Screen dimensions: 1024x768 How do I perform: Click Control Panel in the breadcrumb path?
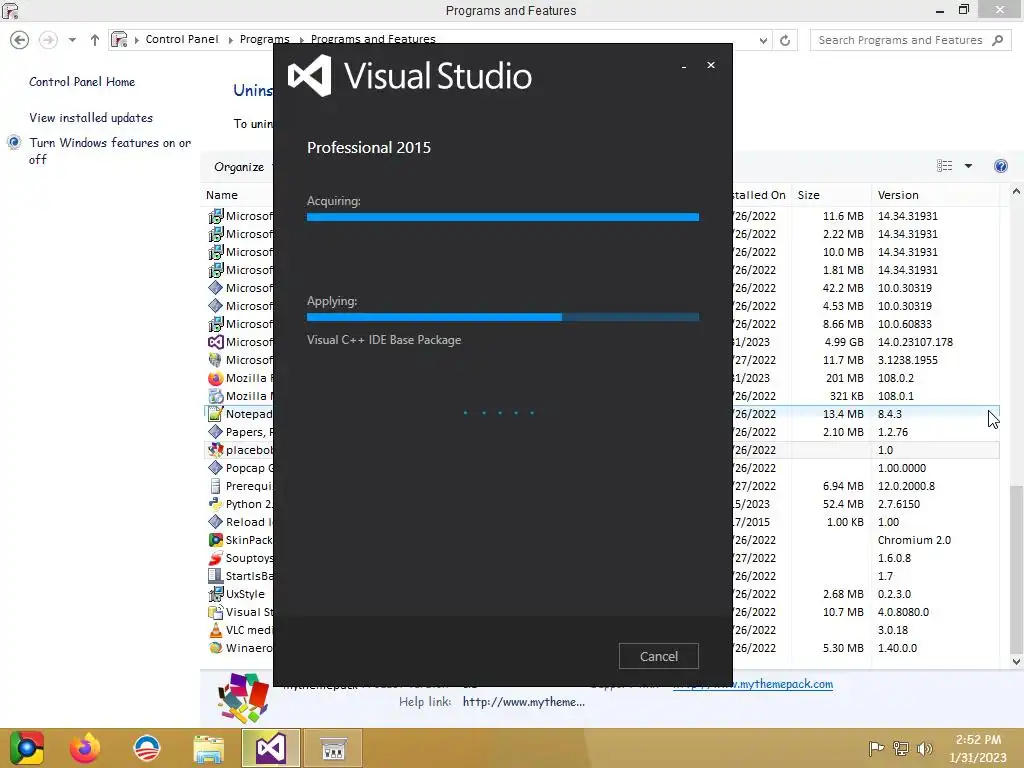(182, 39)
